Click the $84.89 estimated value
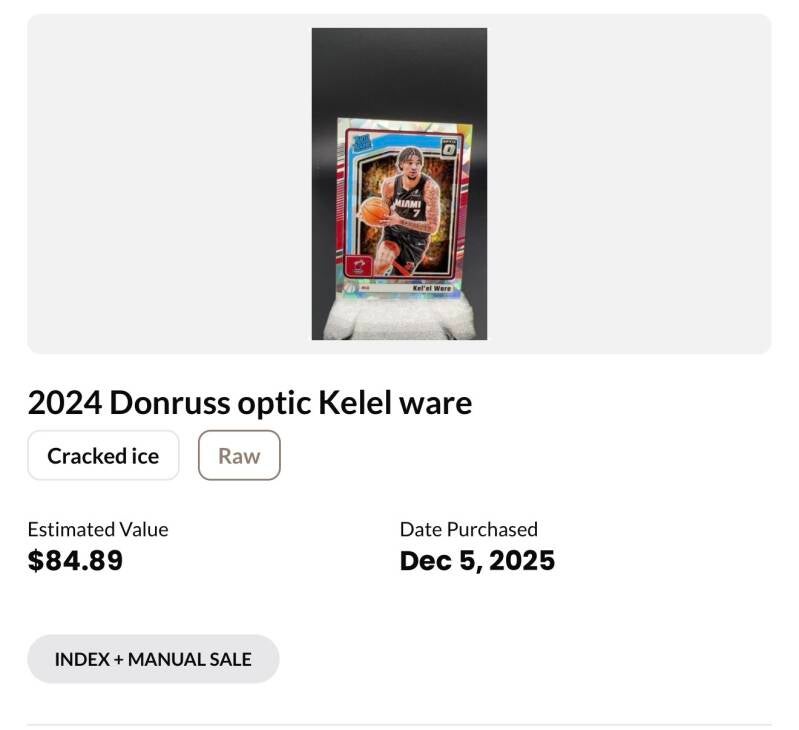Viewport: 799px width, 730px height. click(x=75, y=560)
